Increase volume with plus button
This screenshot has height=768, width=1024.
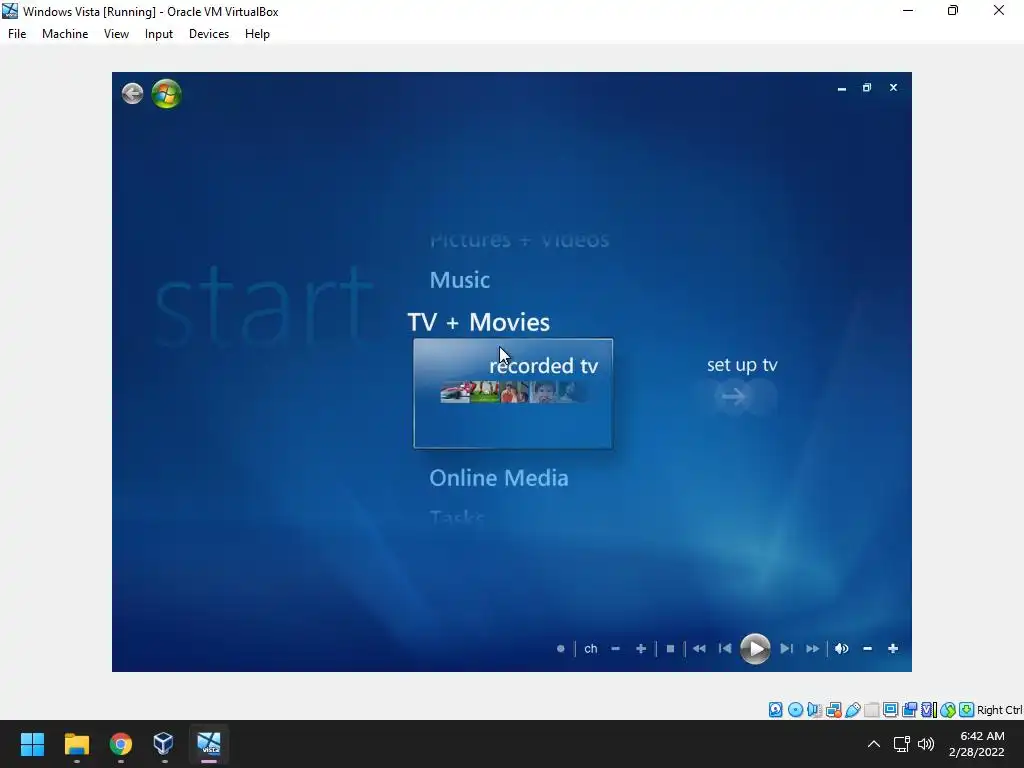tap(893, 648)
